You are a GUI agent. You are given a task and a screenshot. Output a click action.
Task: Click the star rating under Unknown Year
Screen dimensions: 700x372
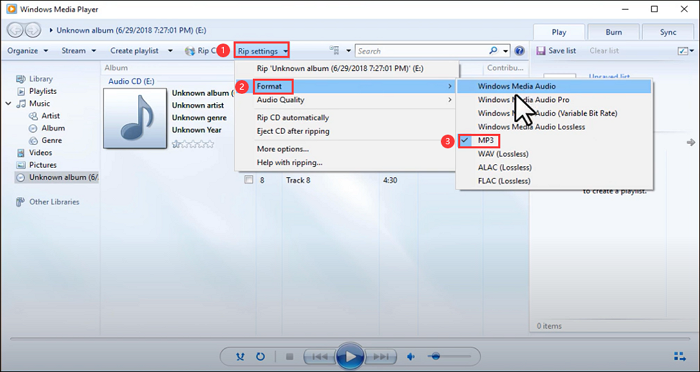[193, 144]
